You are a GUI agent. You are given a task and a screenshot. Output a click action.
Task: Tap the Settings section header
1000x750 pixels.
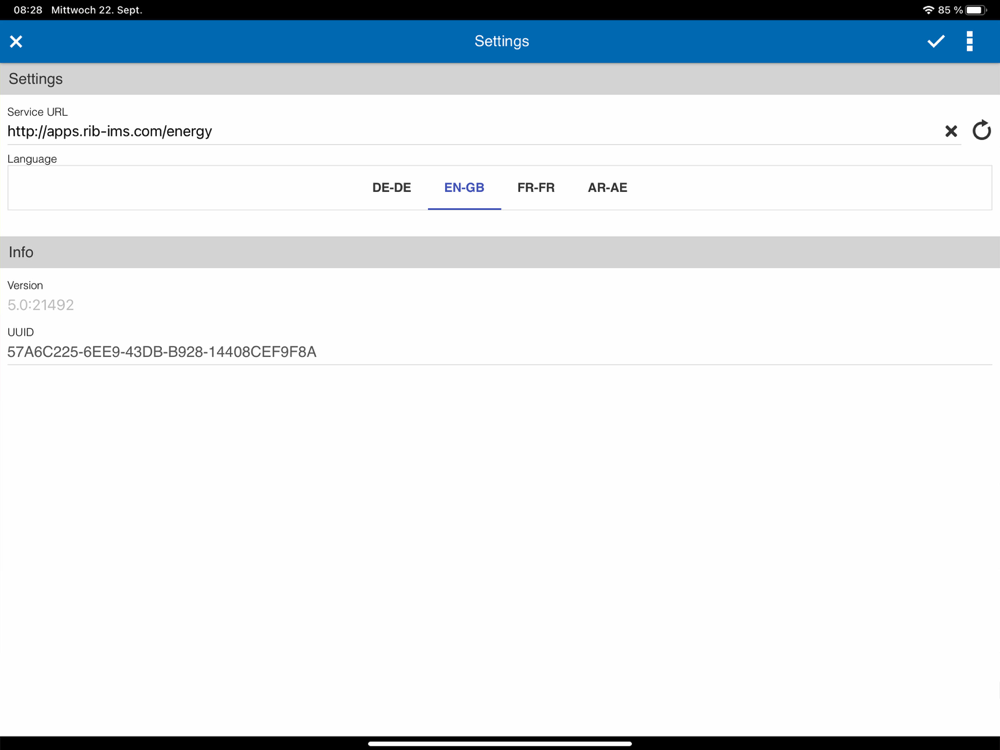[500, 79]
